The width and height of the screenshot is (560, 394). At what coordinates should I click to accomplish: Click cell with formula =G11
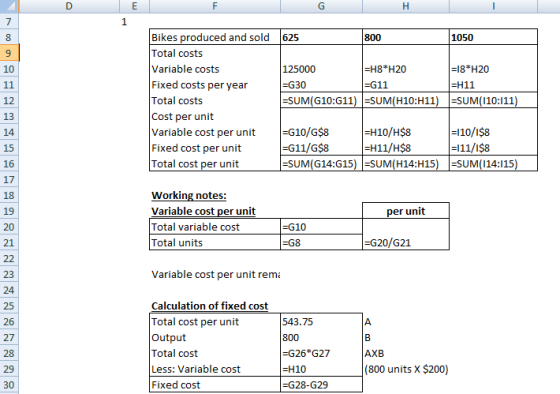click(406, 85)
